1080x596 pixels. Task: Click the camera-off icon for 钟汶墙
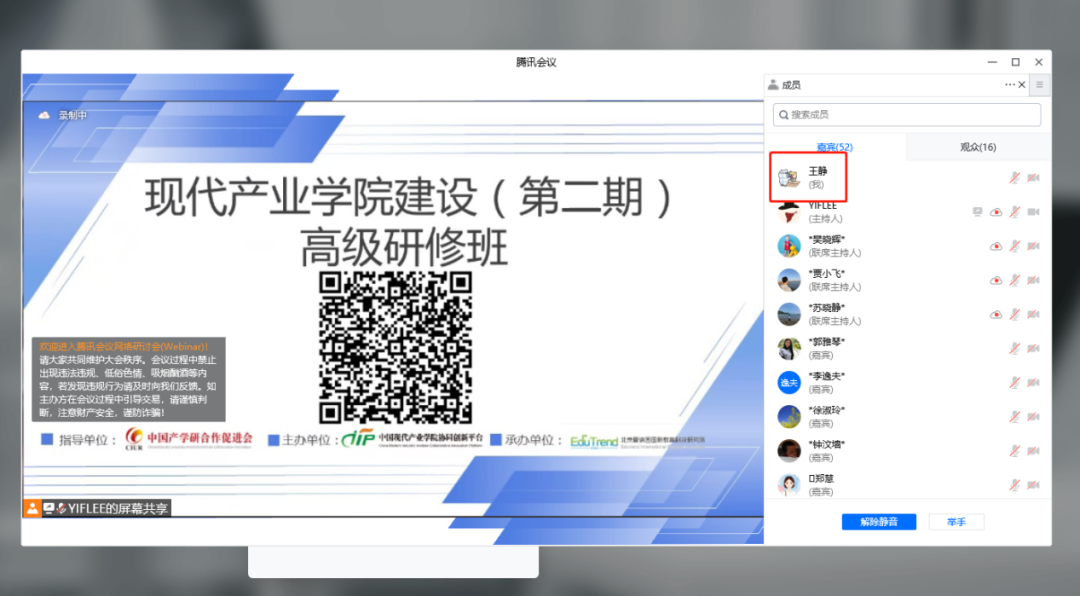1033,451
